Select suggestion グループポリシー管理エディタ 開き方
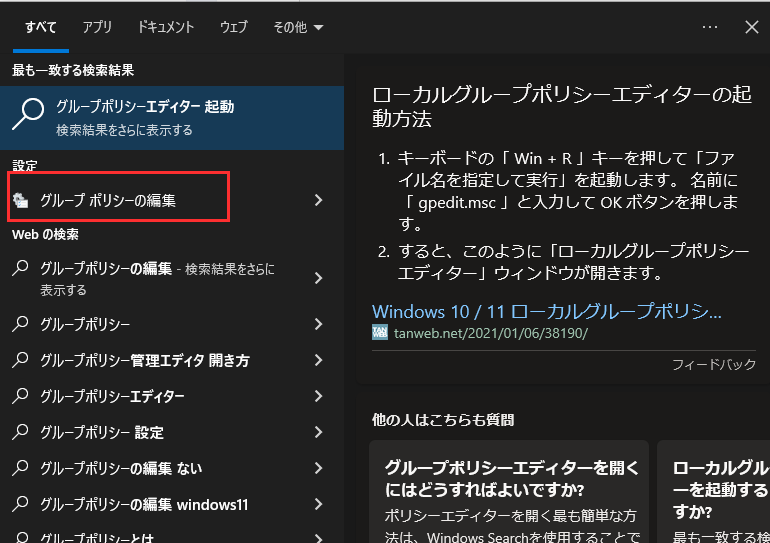The height and width of the screenshot is (543, 770). pyautogui.click(x=172, y=360)
